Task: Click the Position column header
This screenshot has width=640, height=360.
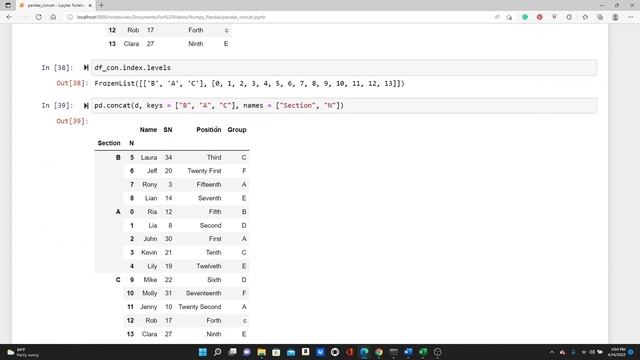Action: (209, 130)
